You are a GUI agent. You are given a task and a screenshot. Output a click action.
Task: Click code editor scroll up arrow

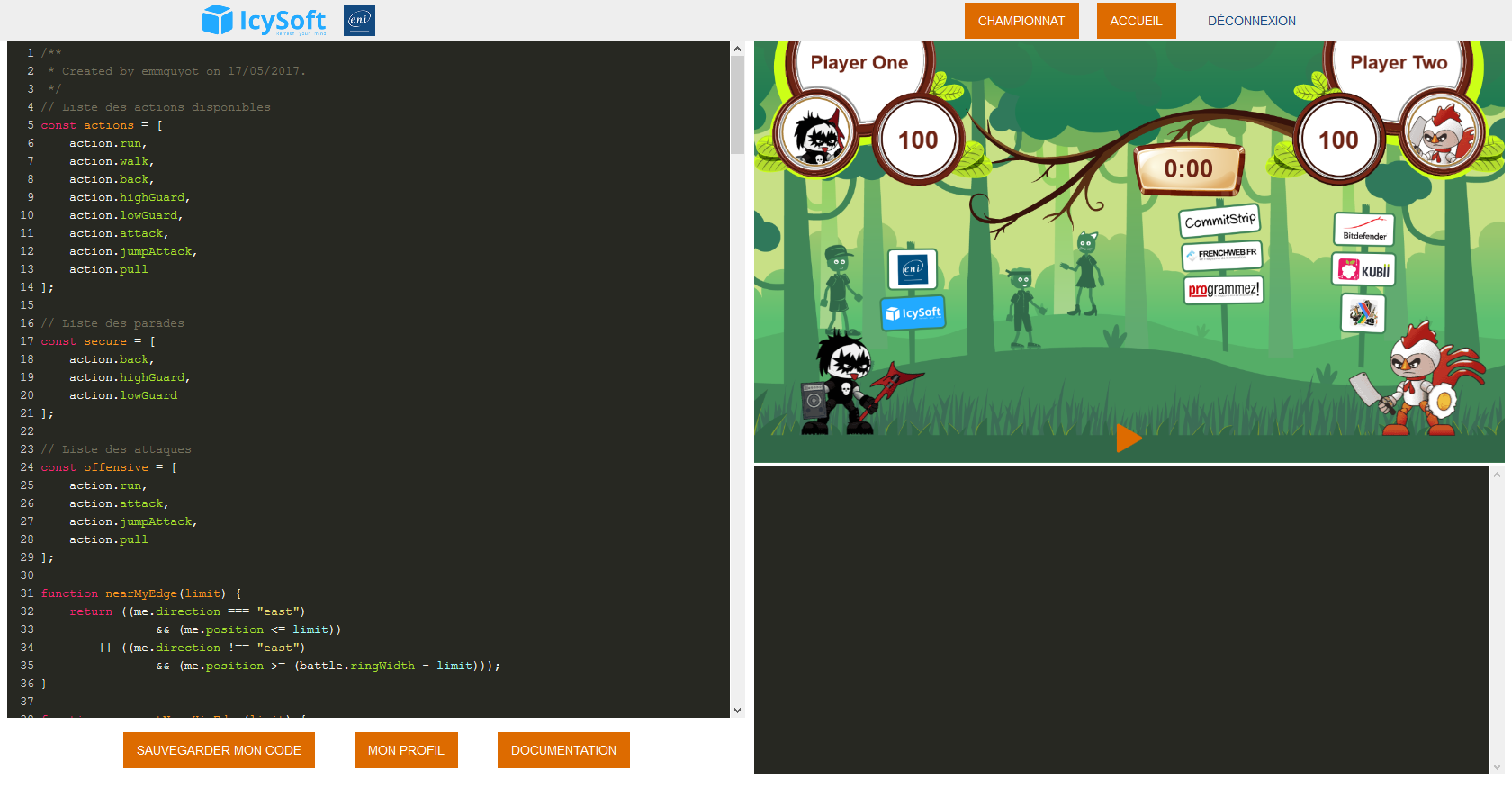[x=737, y=49]
